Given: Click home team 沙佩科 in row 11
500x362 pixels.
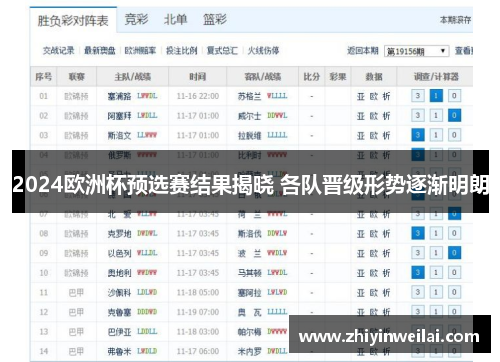Looking at the screenshot, I should pos(119,293).
